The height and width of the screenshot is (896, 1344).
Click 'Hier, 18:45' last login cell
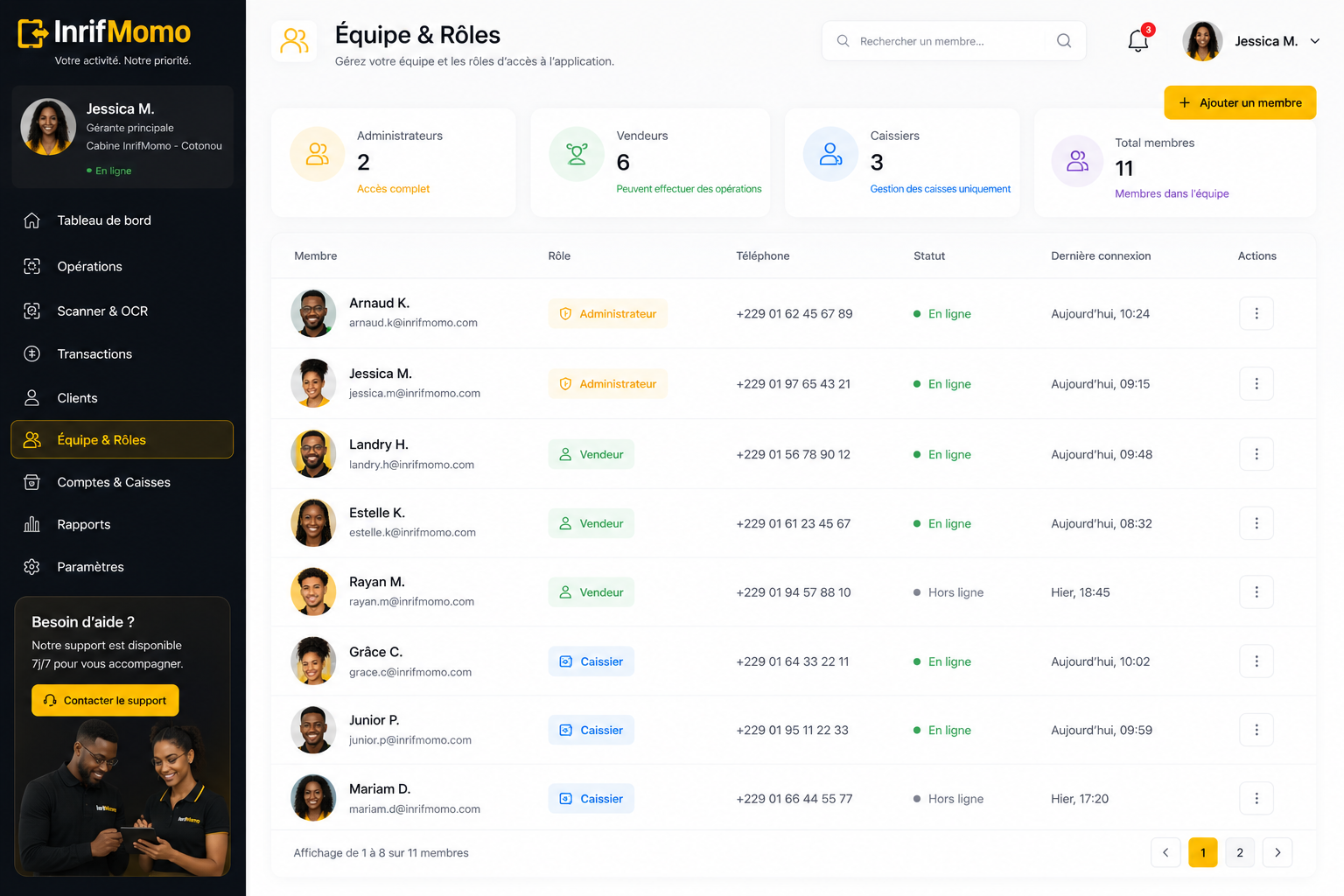1080,592
